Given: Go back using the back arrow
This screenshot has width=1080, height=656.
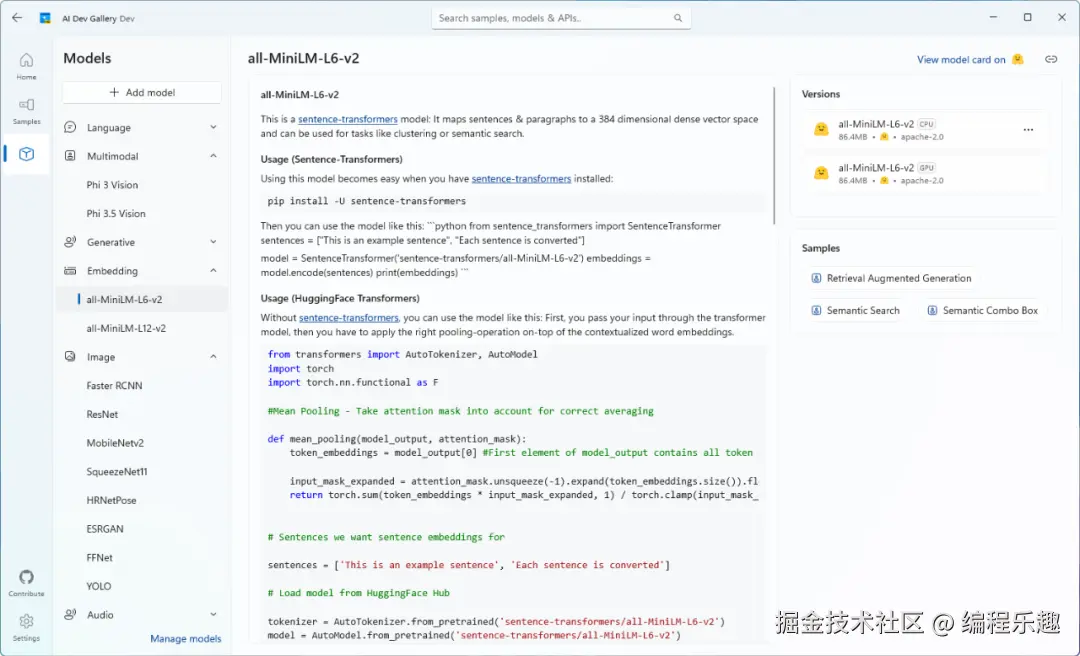Looking at the screenshot, I should click(x=17, y=18).
